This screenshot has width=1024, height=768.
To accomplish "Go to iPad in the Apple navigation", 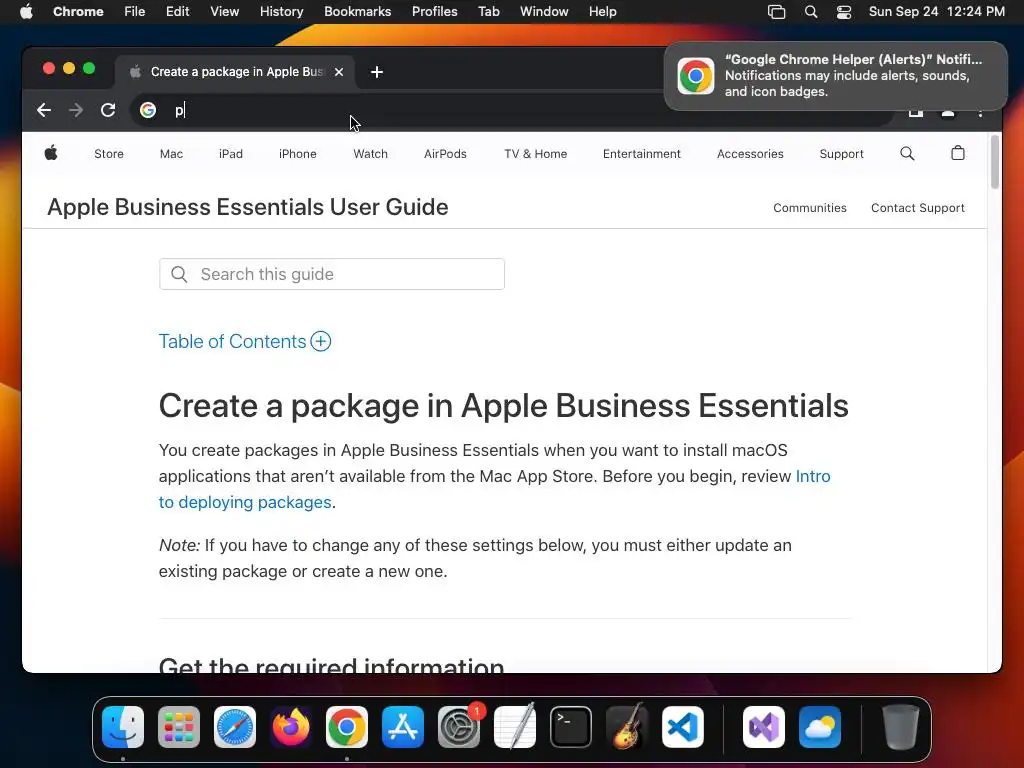I will click(x=231, y=153).
